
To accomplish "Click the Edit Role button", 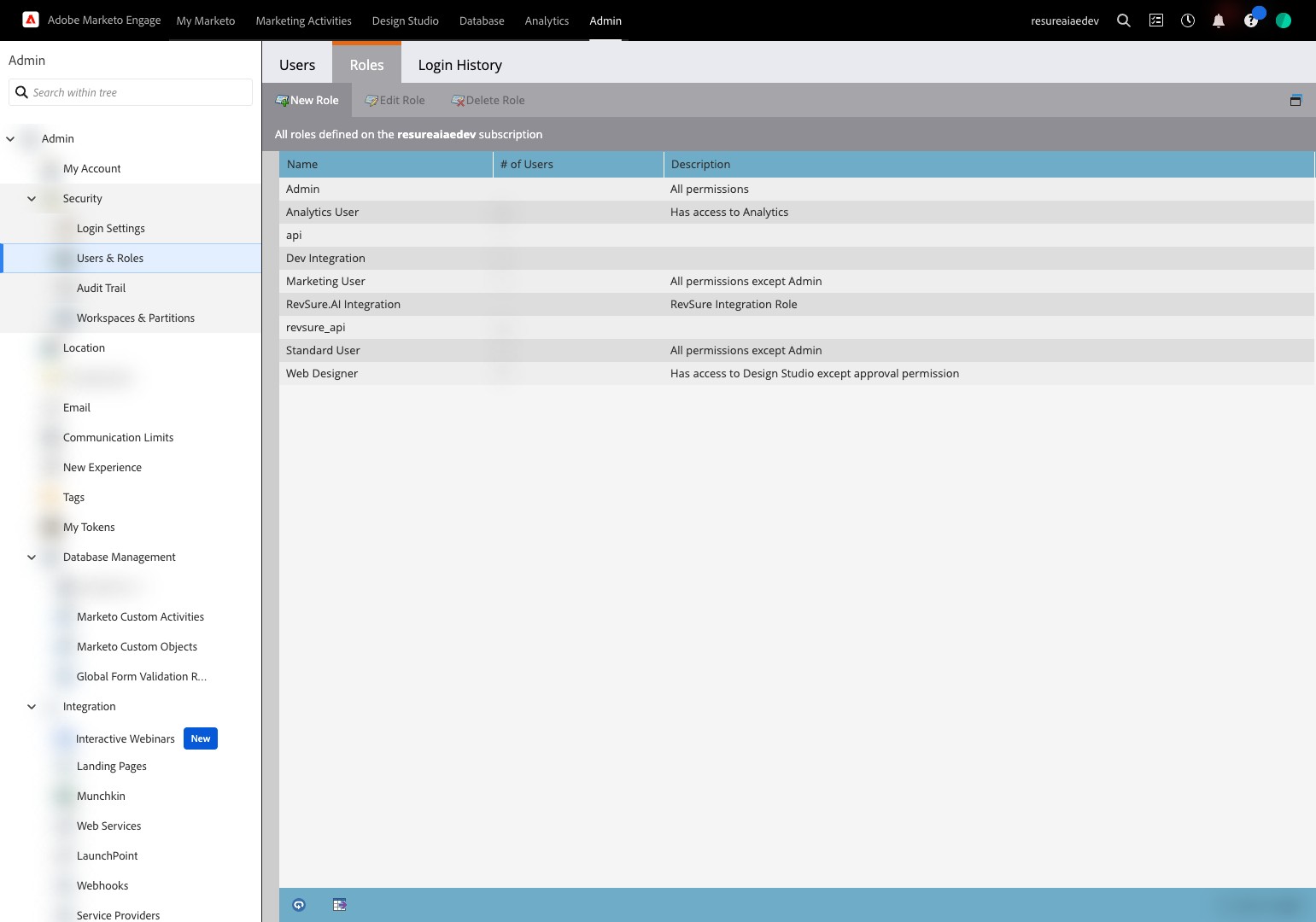I will point(395,100).
